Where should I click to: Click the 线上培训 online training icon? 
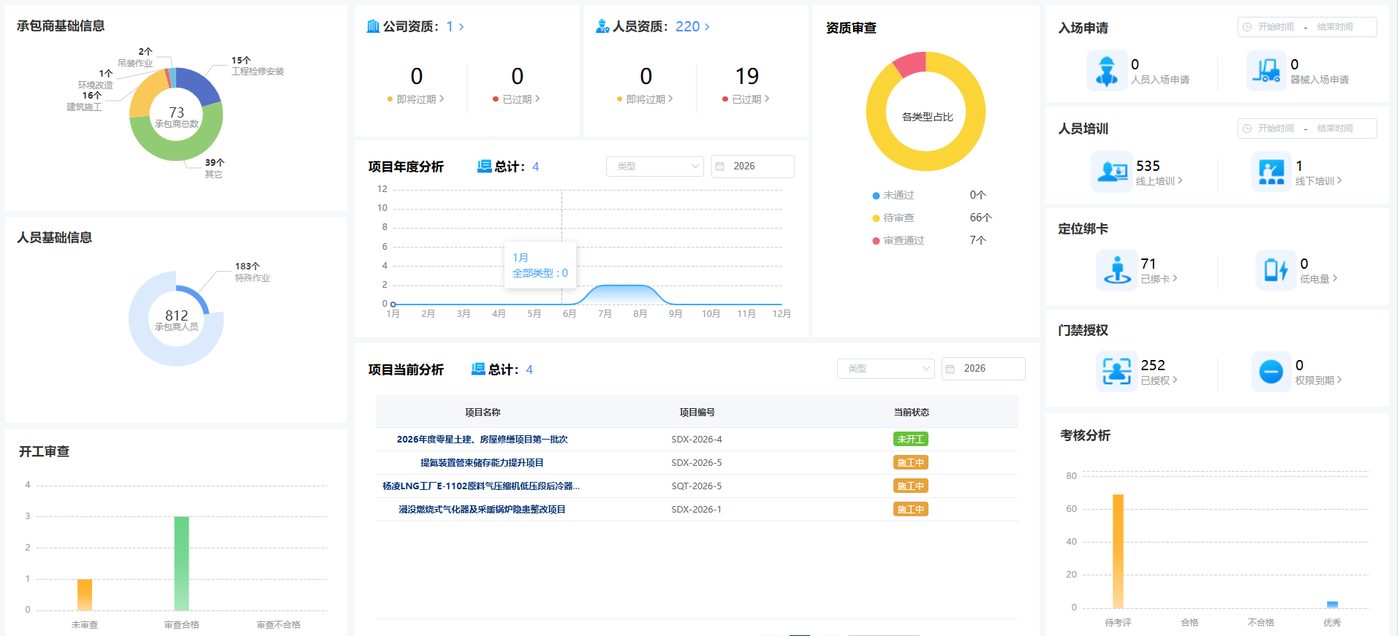click(1112, 172)
